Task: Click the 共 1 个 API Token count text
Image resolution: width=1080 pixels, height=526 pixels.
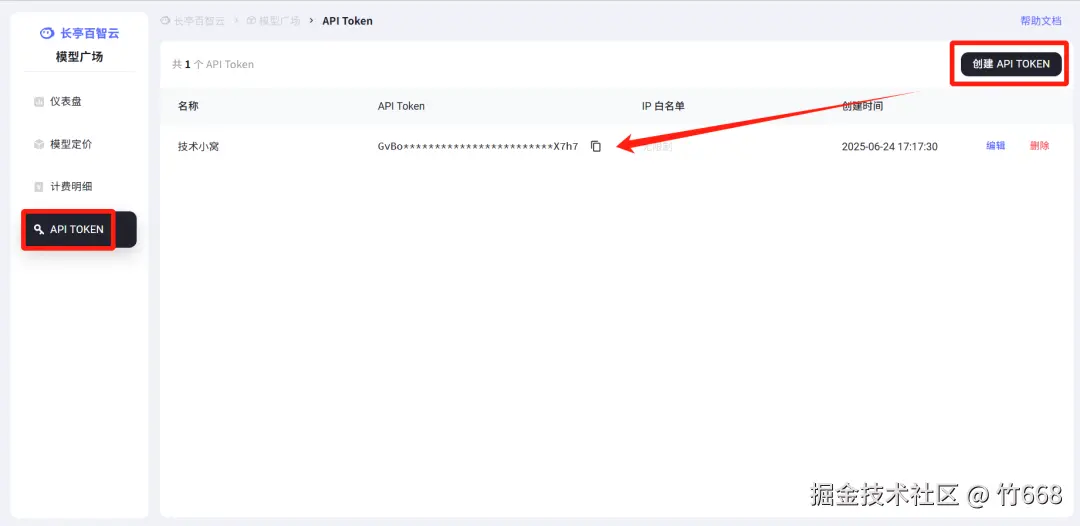Action: tap(213, 64)
